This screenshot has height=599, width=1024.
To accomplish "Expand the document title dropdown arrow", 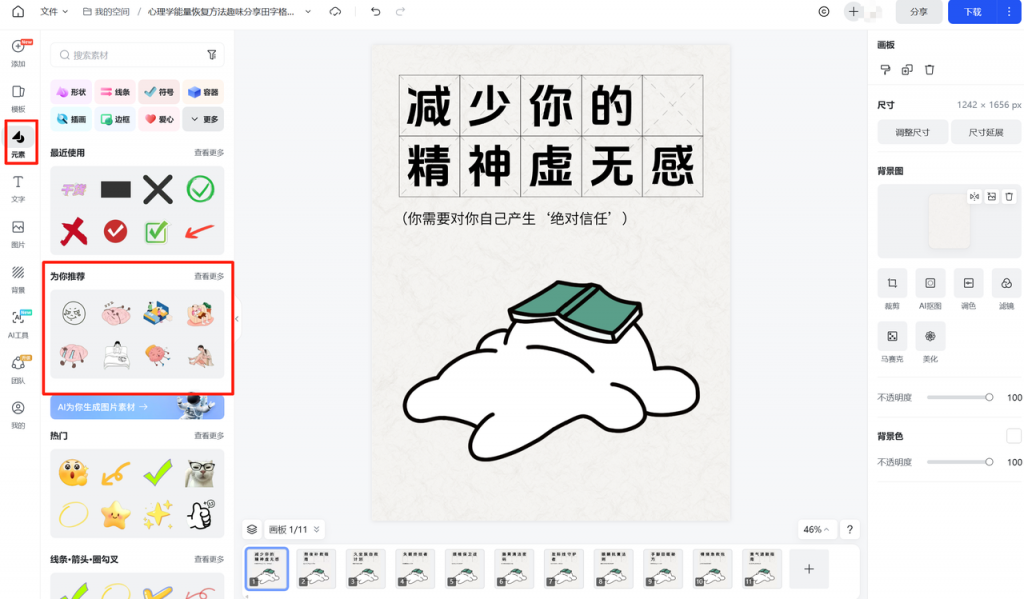I will point(308,12).
